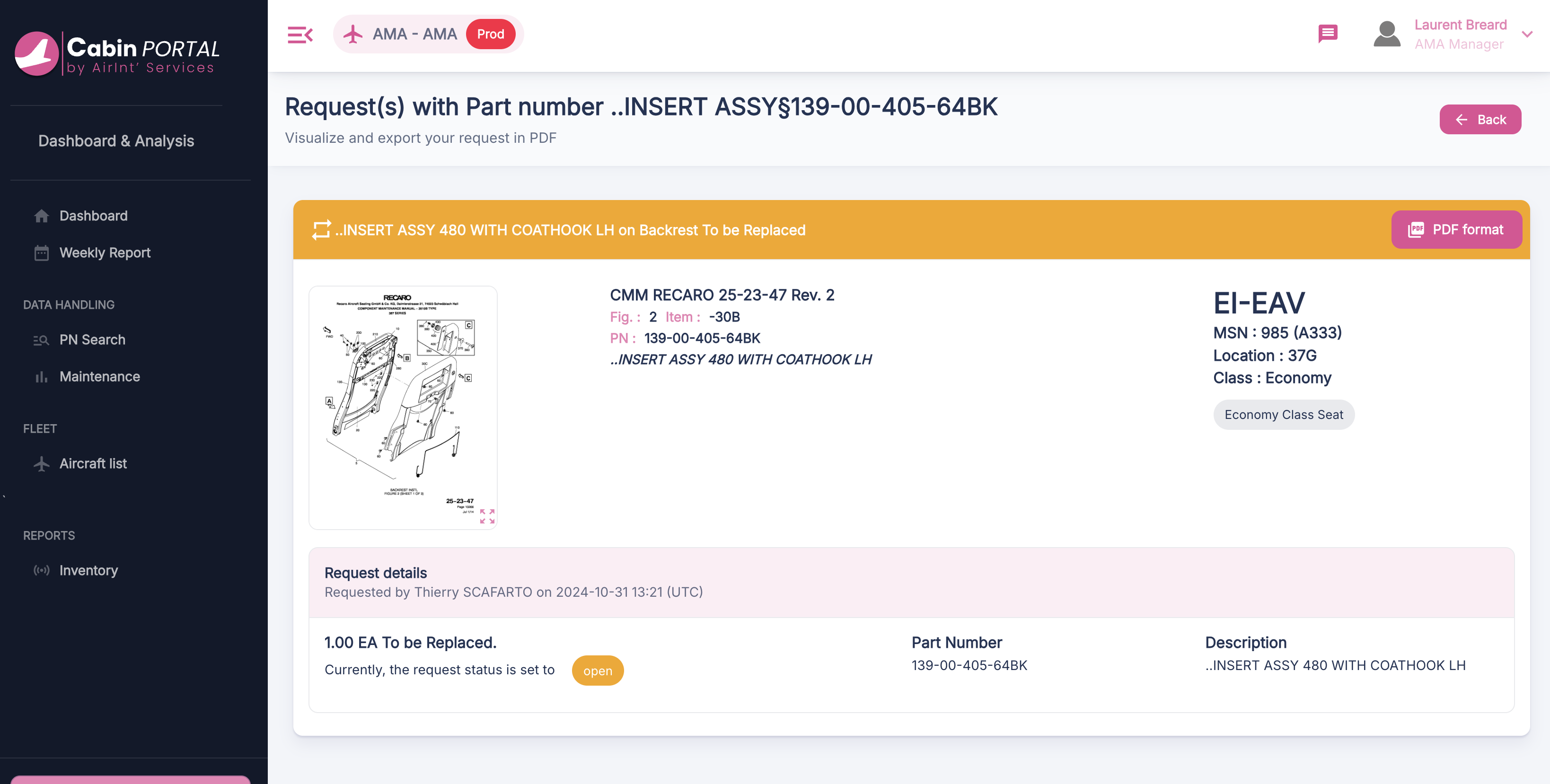Export the request with PDF format button

point(1455,230)
